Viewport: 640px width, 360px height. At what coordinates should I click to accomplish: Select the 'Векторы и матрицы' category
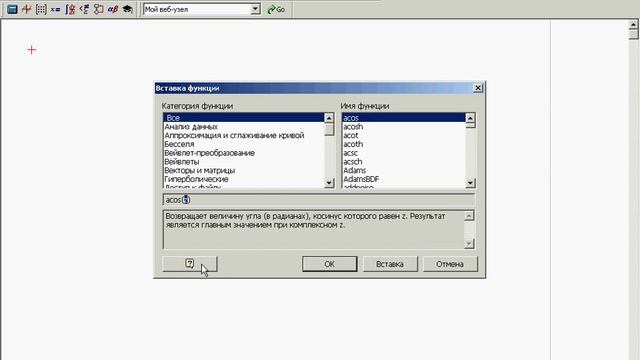pos(244,170)
